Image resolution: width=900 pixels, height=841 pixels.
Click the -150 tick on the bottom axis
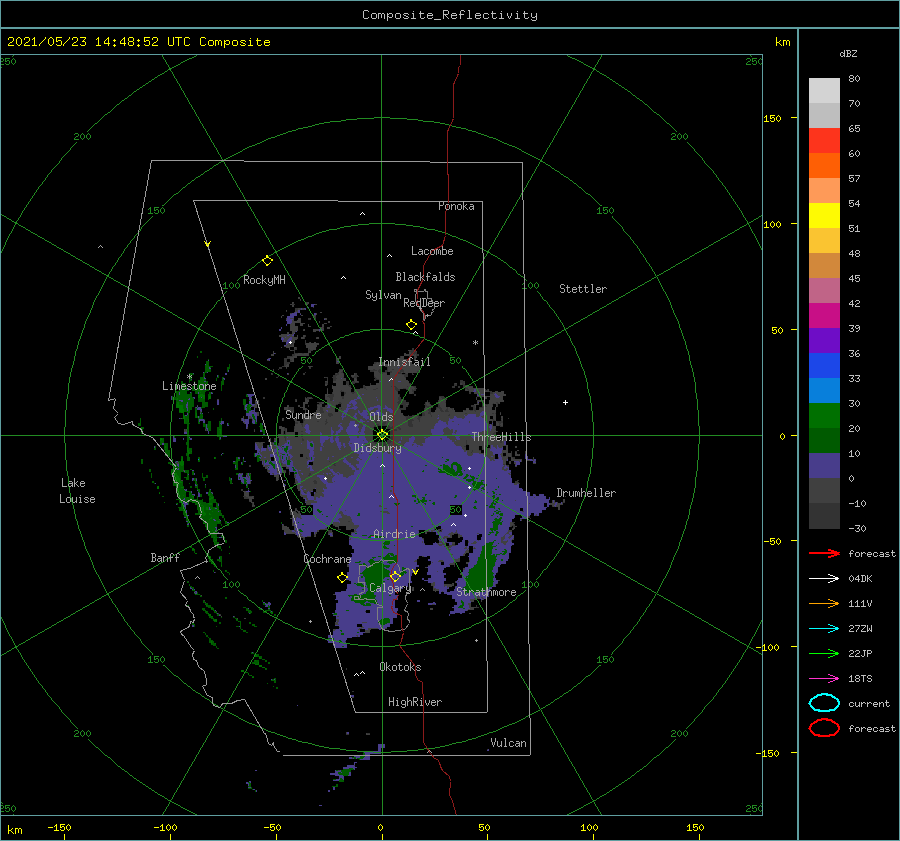pos(59,827)
